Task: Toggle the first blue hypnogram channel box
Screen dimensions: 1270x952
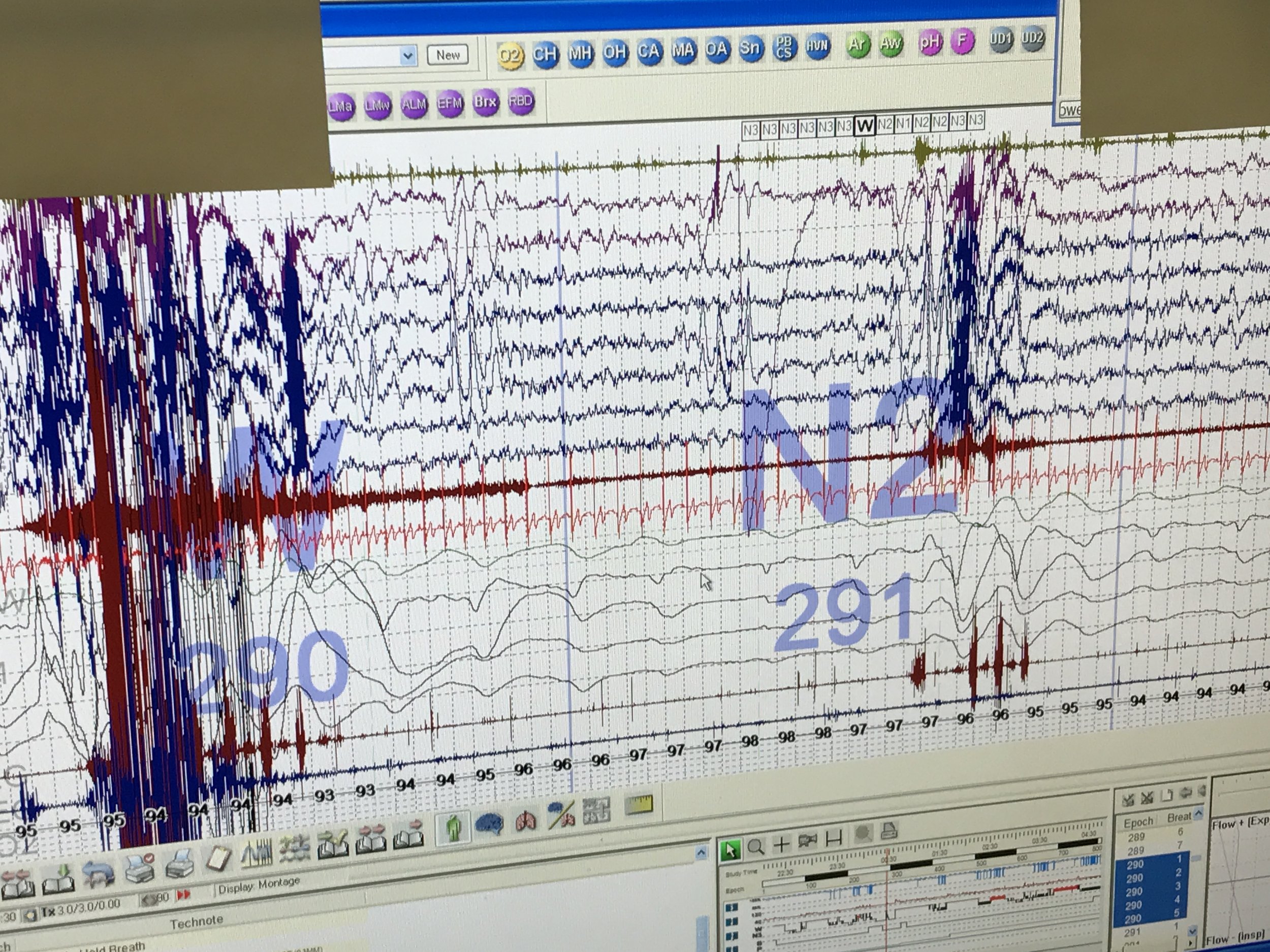Action: point(732,907)
